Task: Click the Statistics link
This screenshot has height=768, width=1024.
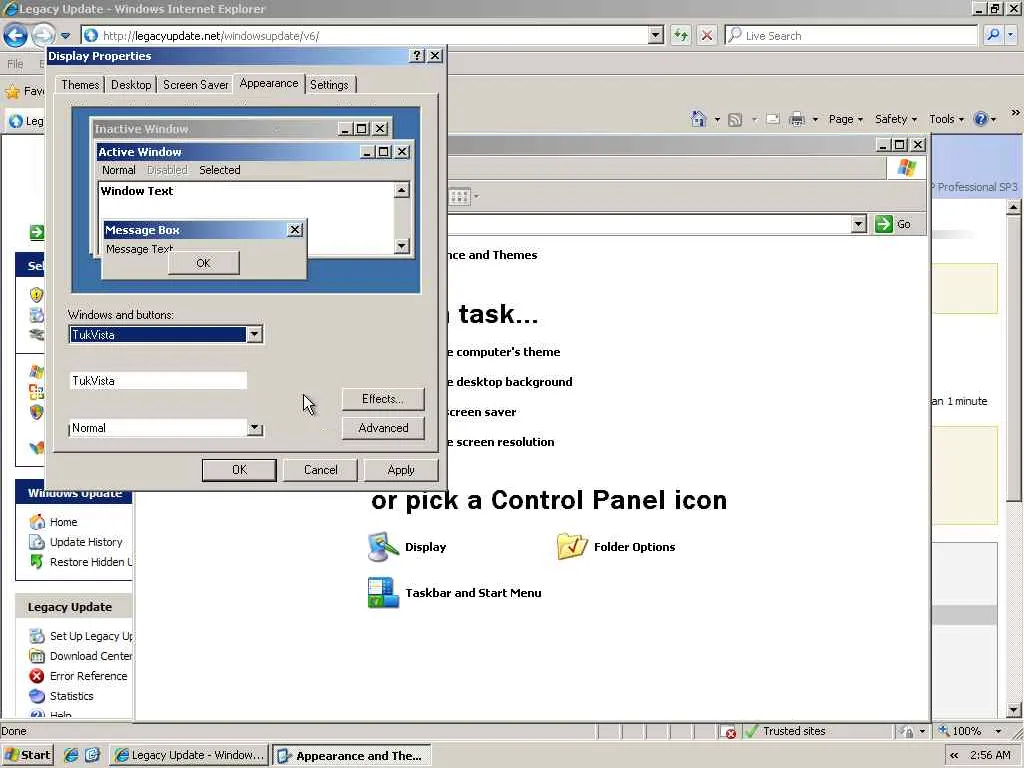Action: pyautogui.click(x=72, y=696)
